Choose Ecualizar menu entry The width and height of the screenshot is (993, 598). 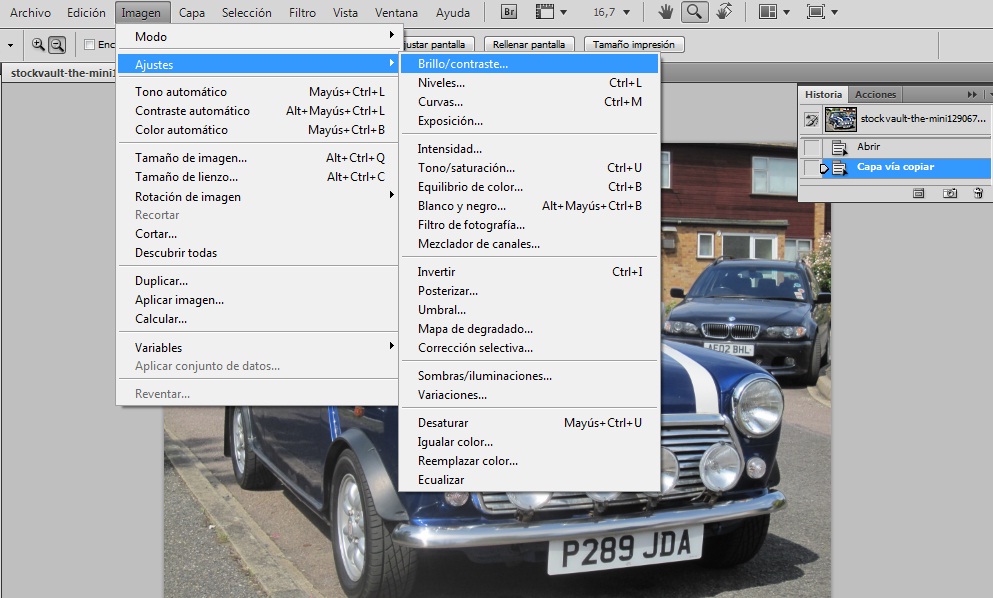pyautogui.click(x=529, y=480)
